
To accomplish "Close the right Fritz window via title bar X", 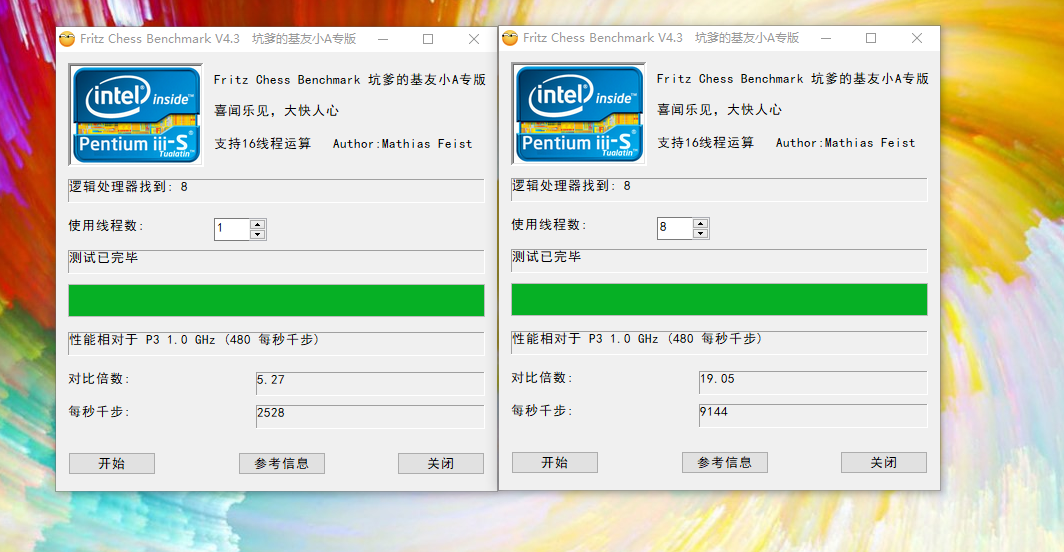I will pyautogui.click(x=917, y=38).
